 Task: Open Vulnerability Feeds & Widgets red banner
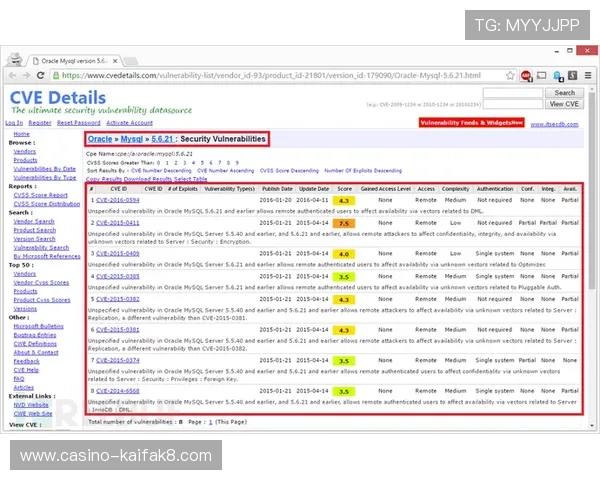[x=471, y=122]
